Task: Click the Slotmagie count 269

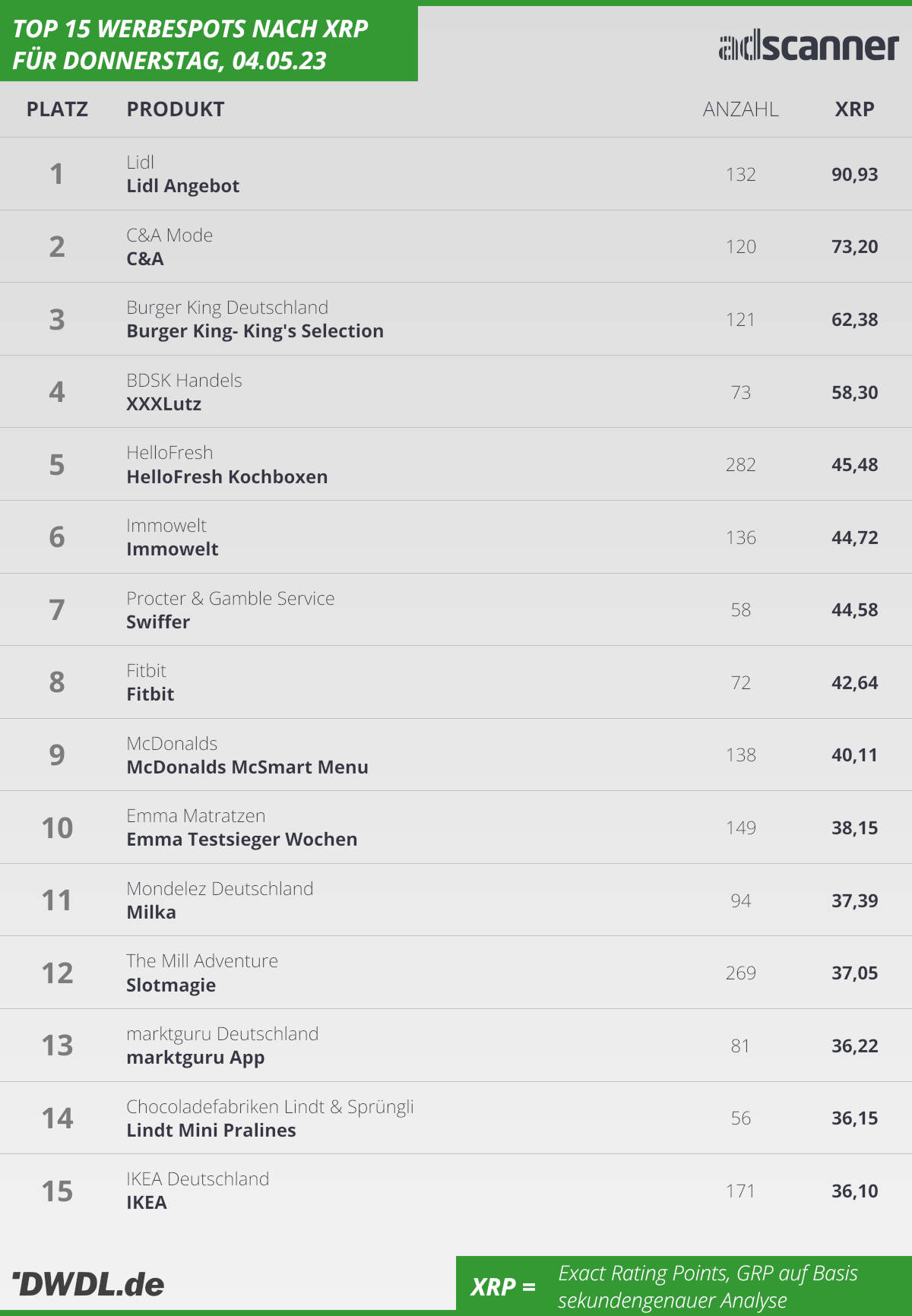Action: point(740,973)
